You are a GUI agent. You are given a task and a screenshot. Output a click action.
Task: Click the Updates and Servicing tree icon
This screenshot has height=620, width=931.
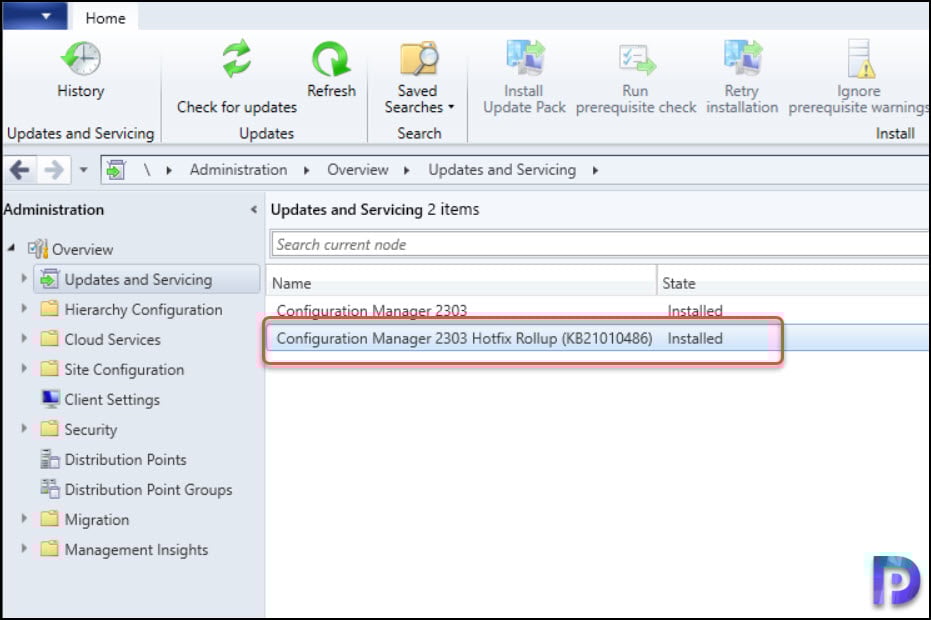coord(49,279)
